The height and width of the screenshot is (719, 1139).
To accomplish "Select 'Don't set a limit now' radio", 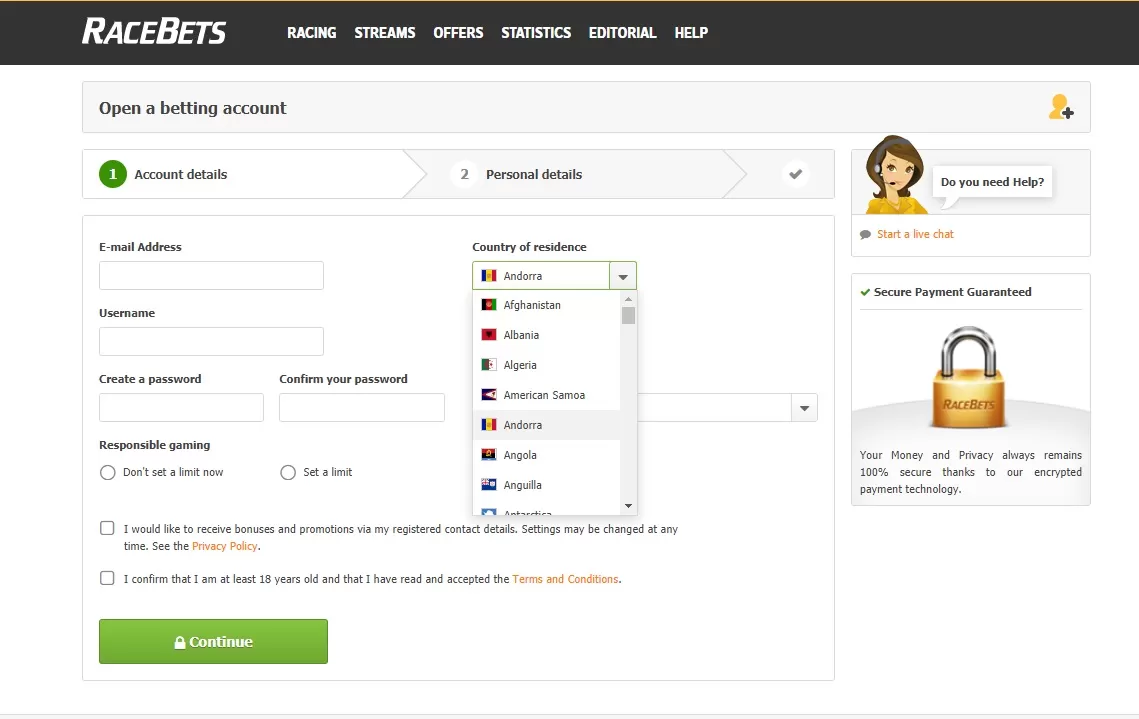I will coord(108,473).
